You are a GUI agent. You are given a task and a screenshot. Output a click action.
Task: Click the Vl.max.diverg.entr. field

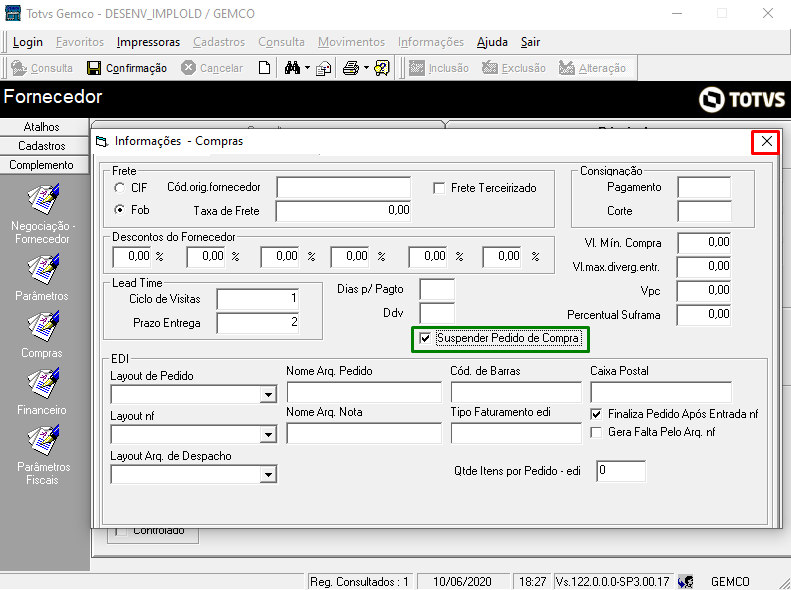pyautogui.click(x=704, y=267)
